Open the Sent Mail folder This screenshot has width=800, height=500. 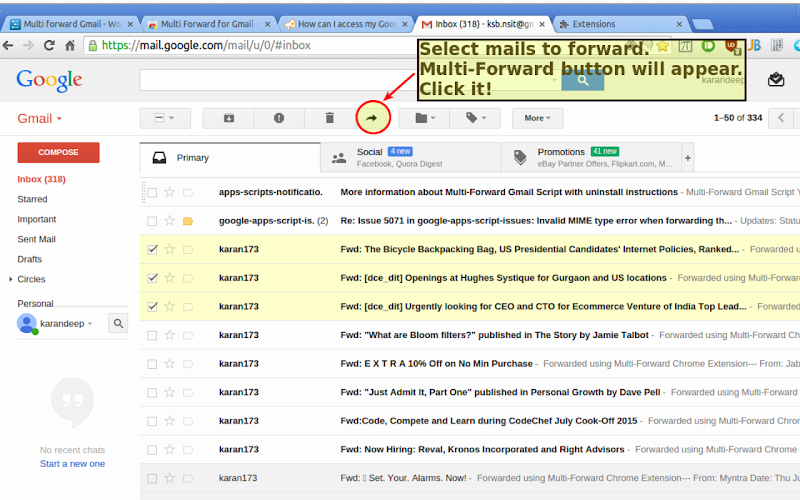36,239
